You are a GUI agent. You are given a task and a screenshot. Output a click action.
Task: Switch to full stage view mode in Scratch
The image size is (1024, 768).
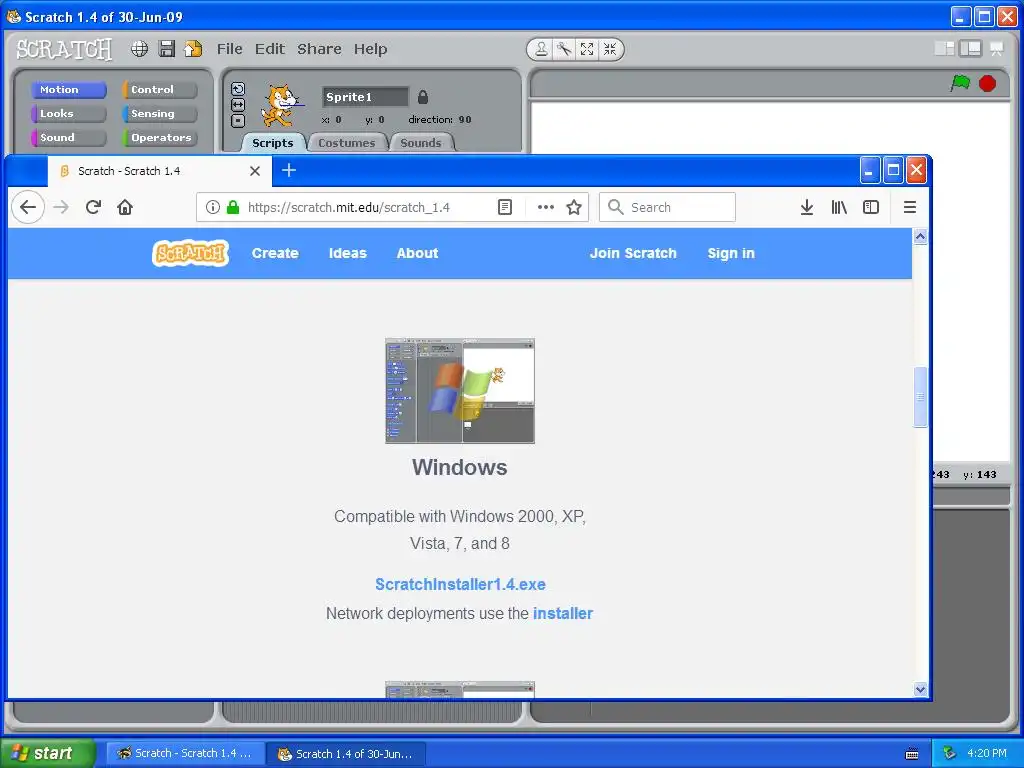(970, 48)
